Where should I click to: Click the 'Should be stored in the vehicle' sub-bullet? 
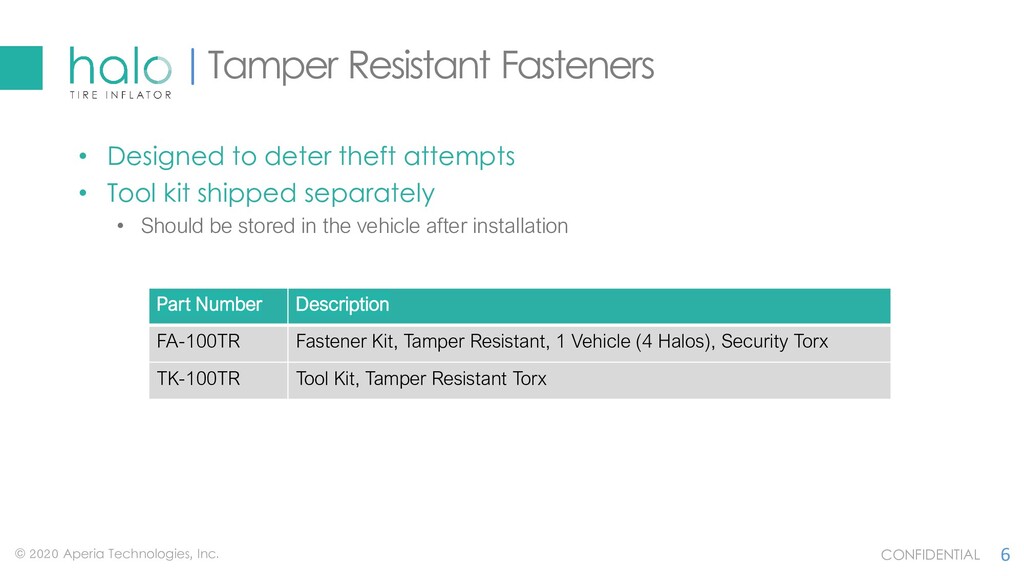click(354, 226)
